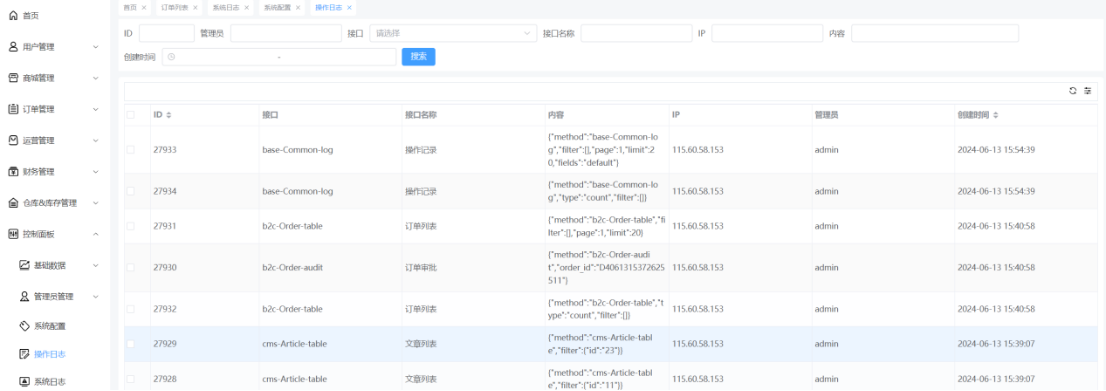This screenshot has height=391, width=1106.
Task: Click the 用户管理 user icon
Action: 13,47
